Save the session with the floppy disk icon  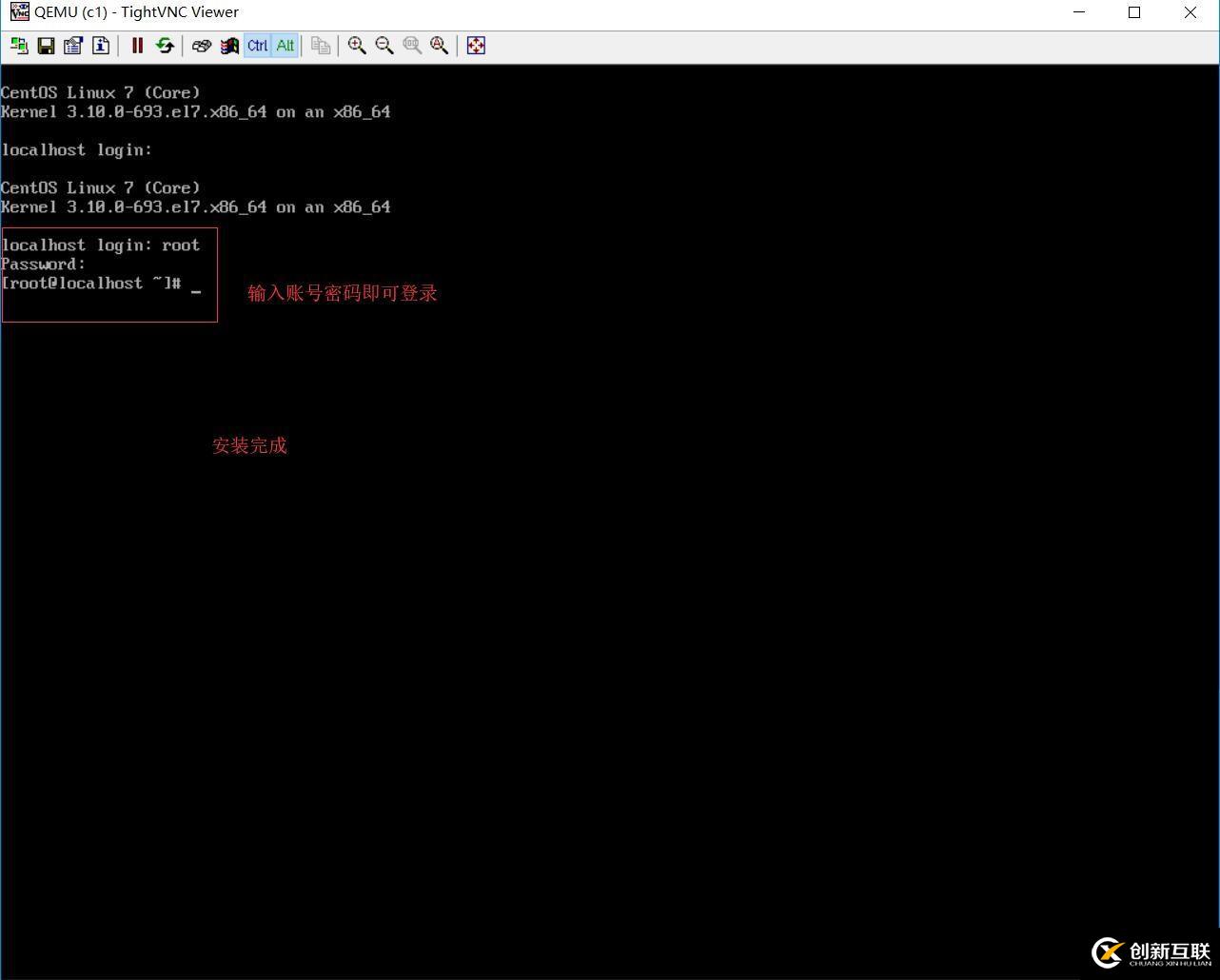pos(46,46)
